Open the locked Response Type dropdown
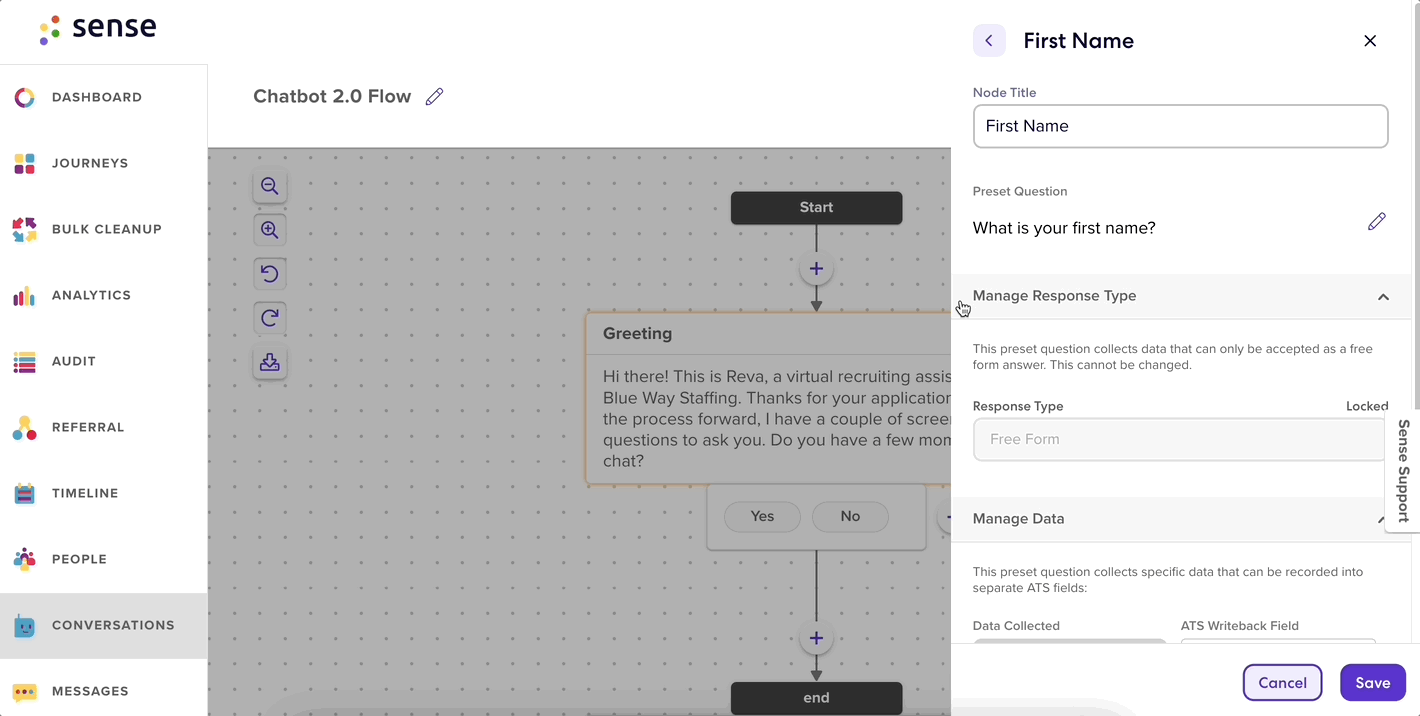 coord(1180,440)
